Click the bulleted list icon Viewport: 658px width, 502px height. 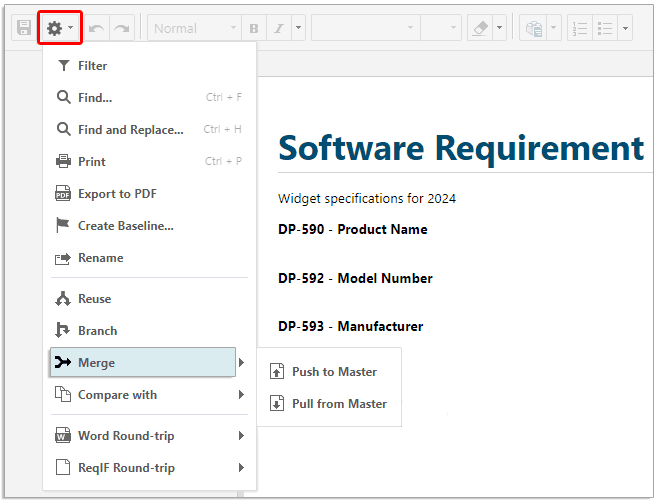[x=605, y=29]
